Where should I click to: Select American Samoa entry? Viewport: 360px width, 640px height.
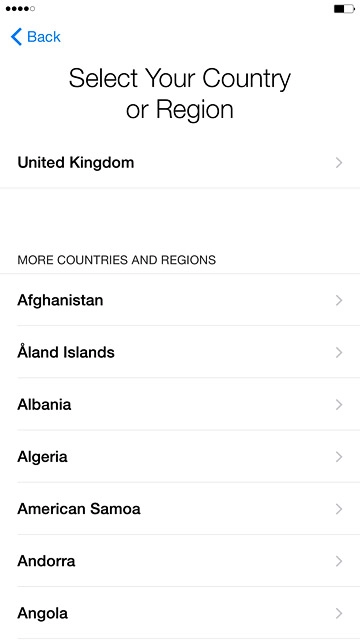[x=180, y=509]
